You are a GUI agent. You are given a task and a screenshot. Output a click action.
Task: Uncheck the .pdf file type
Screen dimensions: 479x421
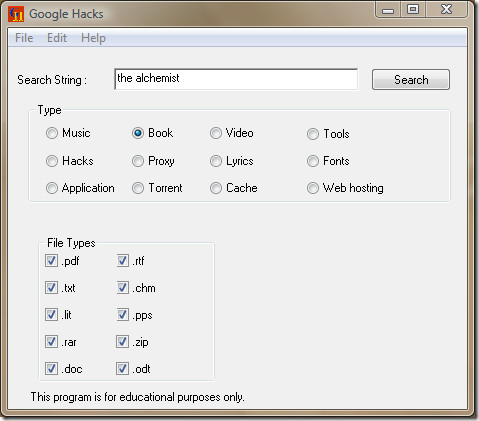coord(51,261)
